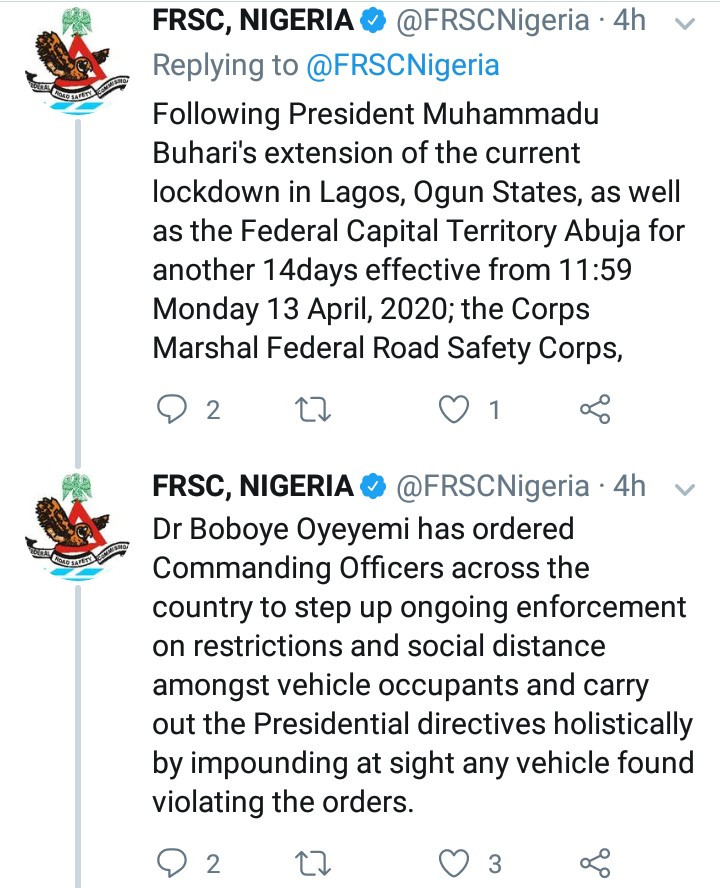Like the Dr Boboye Oyeyemi tweet

click(x=454, y=864)
